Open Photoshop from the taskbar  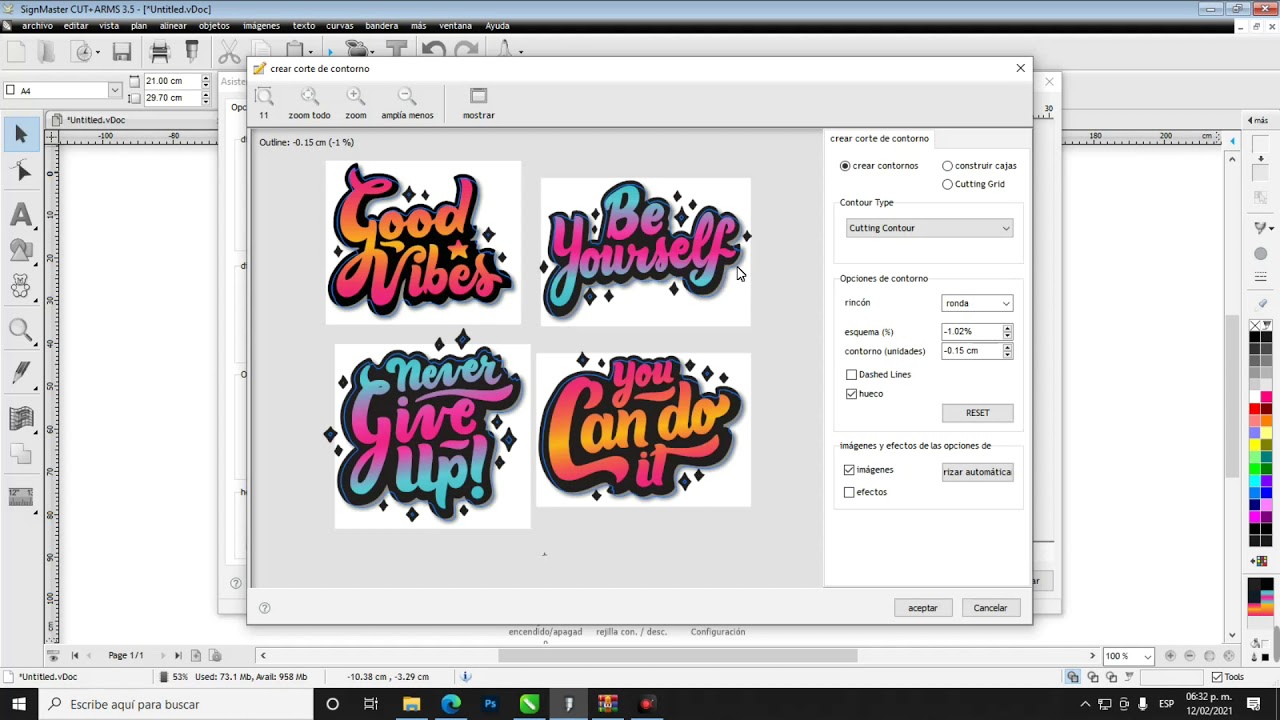(490, 704)
